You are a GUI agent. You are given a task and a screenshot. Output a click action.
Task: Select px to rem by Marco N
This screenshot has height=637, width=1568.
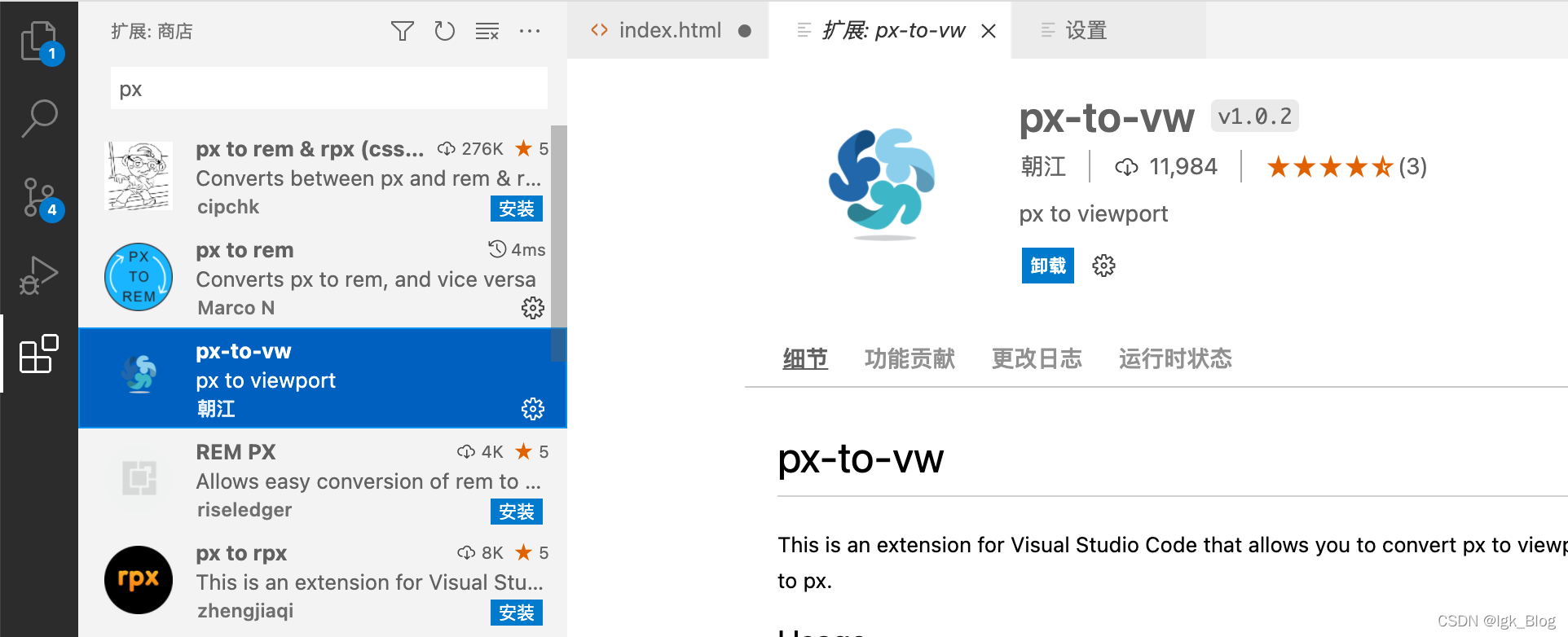(315, 277)
